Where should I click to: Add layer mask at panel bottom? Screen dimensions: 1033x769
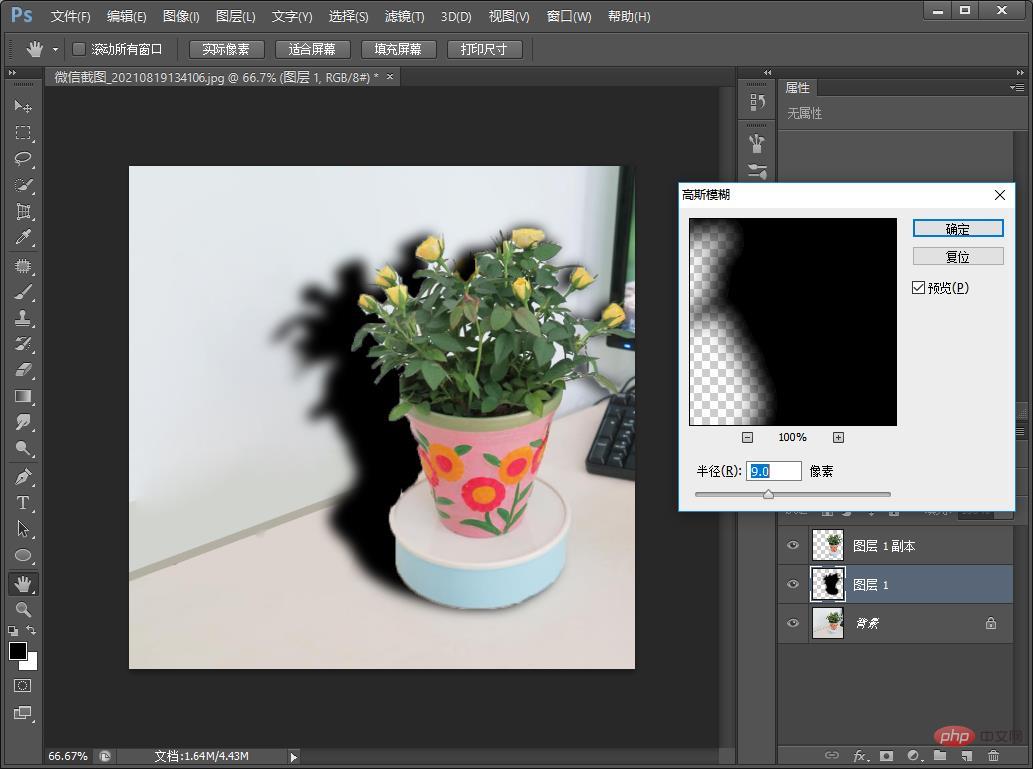(886, 755)
